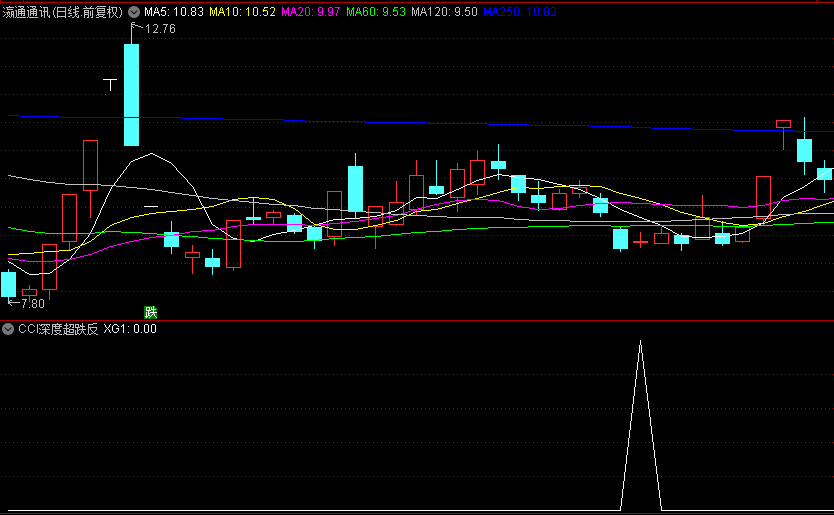
Task: Click the red cross doji candle below the spike
Action: point(640,242)
